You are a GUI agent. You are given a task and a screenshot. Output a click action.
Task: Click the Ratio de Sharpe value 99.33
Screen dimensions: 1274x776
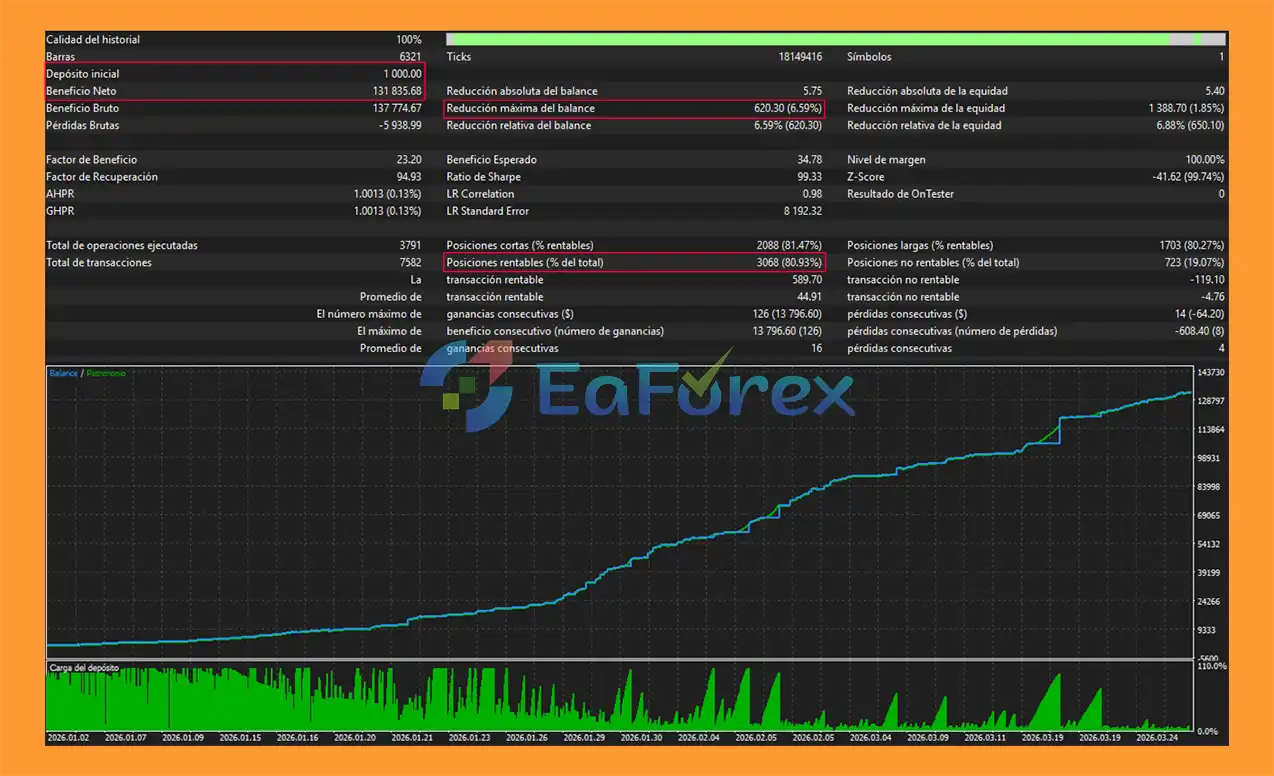tap(809, 177)
